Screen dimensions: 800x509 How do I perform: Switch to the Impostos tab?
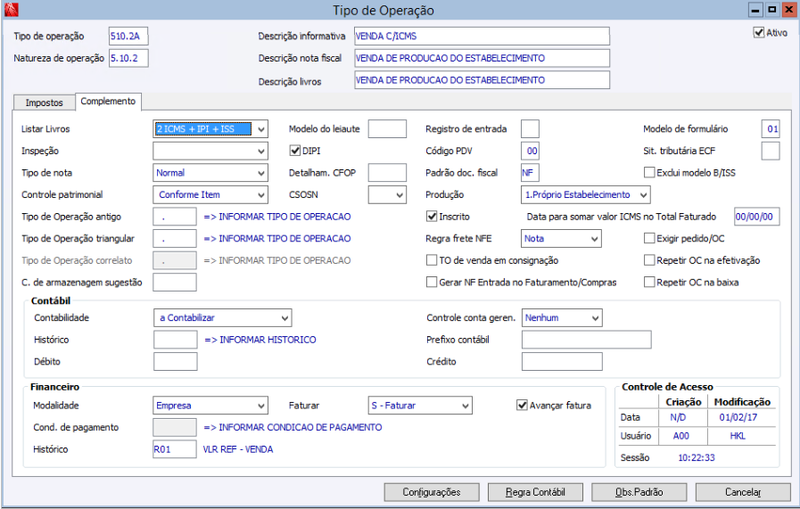(43, 102)
